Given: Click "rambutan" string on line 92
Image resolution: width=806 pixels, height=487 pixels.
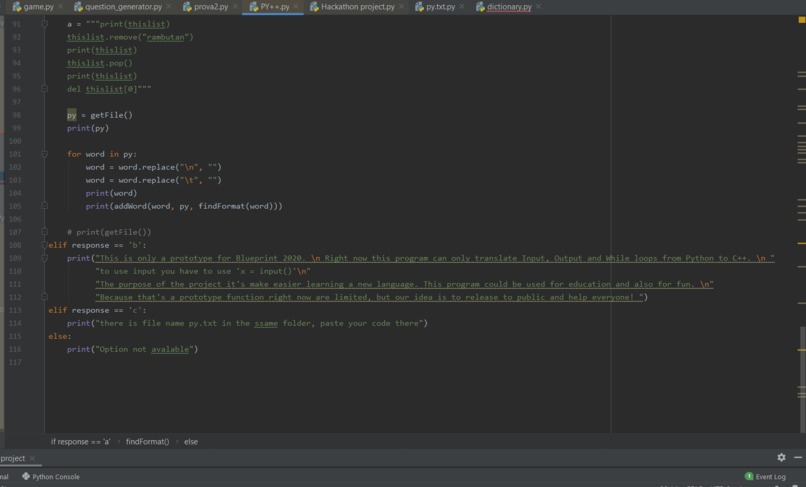Looking at the screenshot, I should (165, 37).
